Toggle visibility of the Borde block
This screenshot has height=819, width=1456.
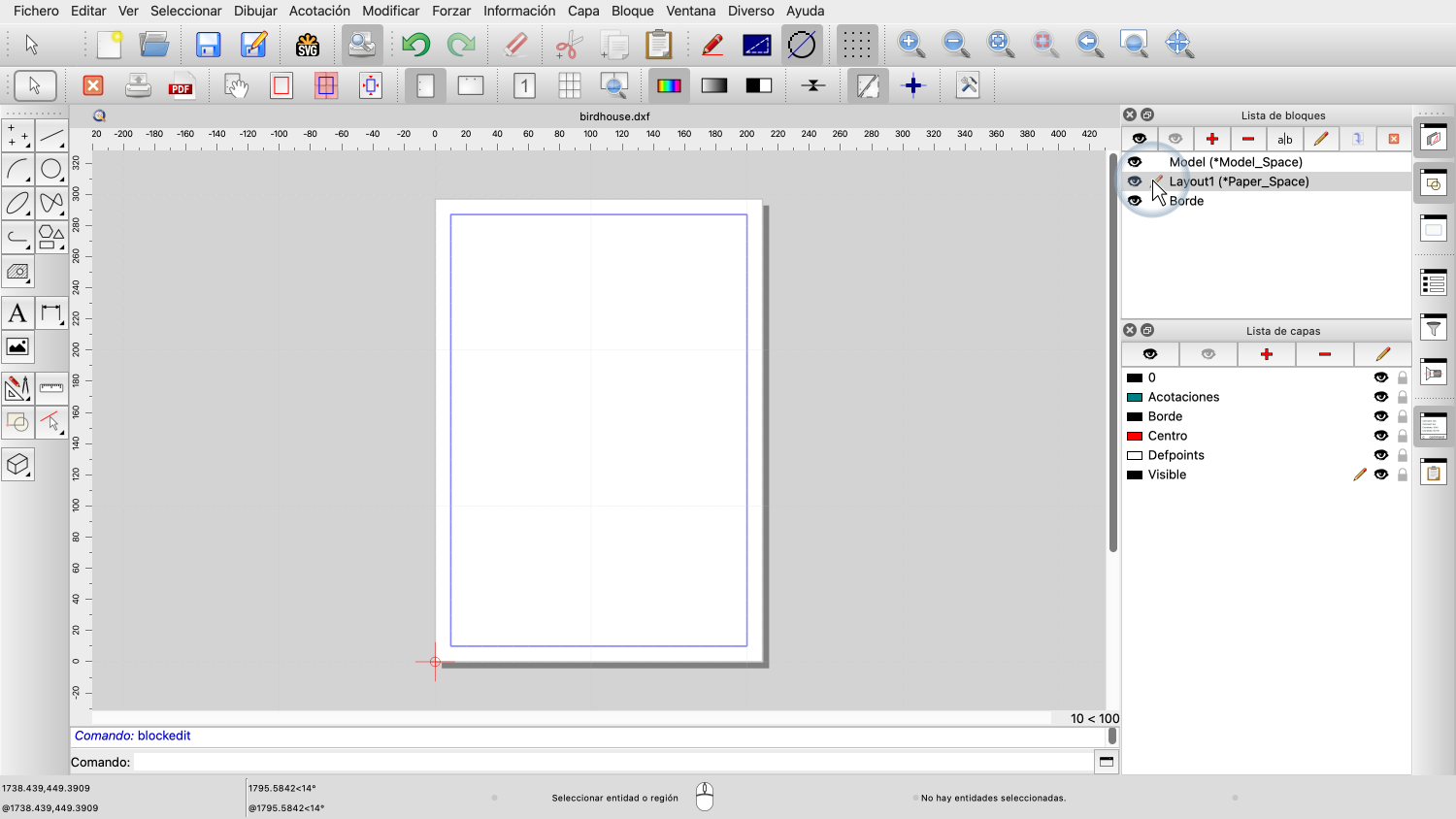1135,201
